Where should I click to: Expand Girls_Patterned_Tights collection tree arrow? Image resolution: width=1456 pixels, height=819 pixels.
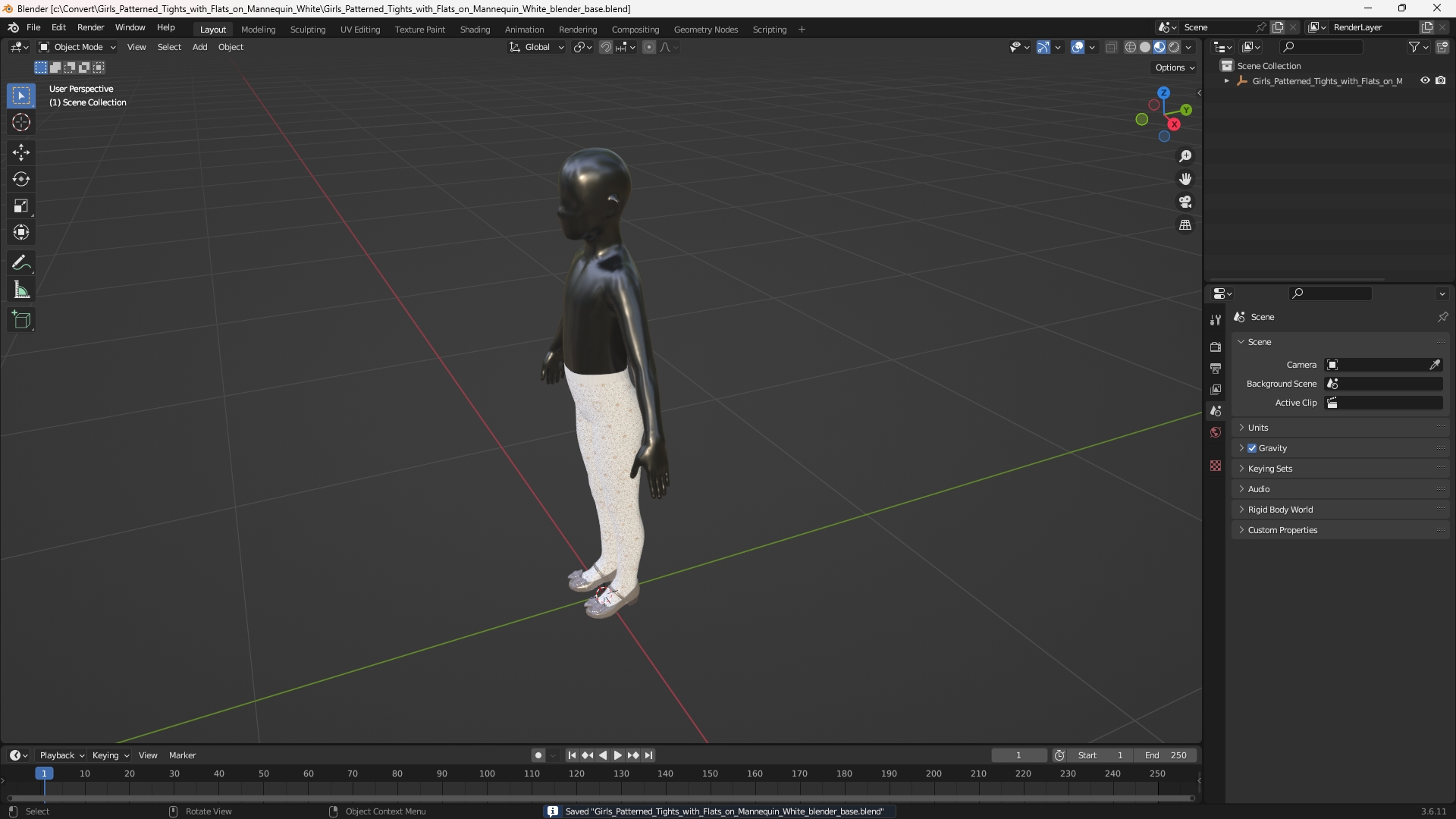pyautogui.click(x=1227, y=81)
